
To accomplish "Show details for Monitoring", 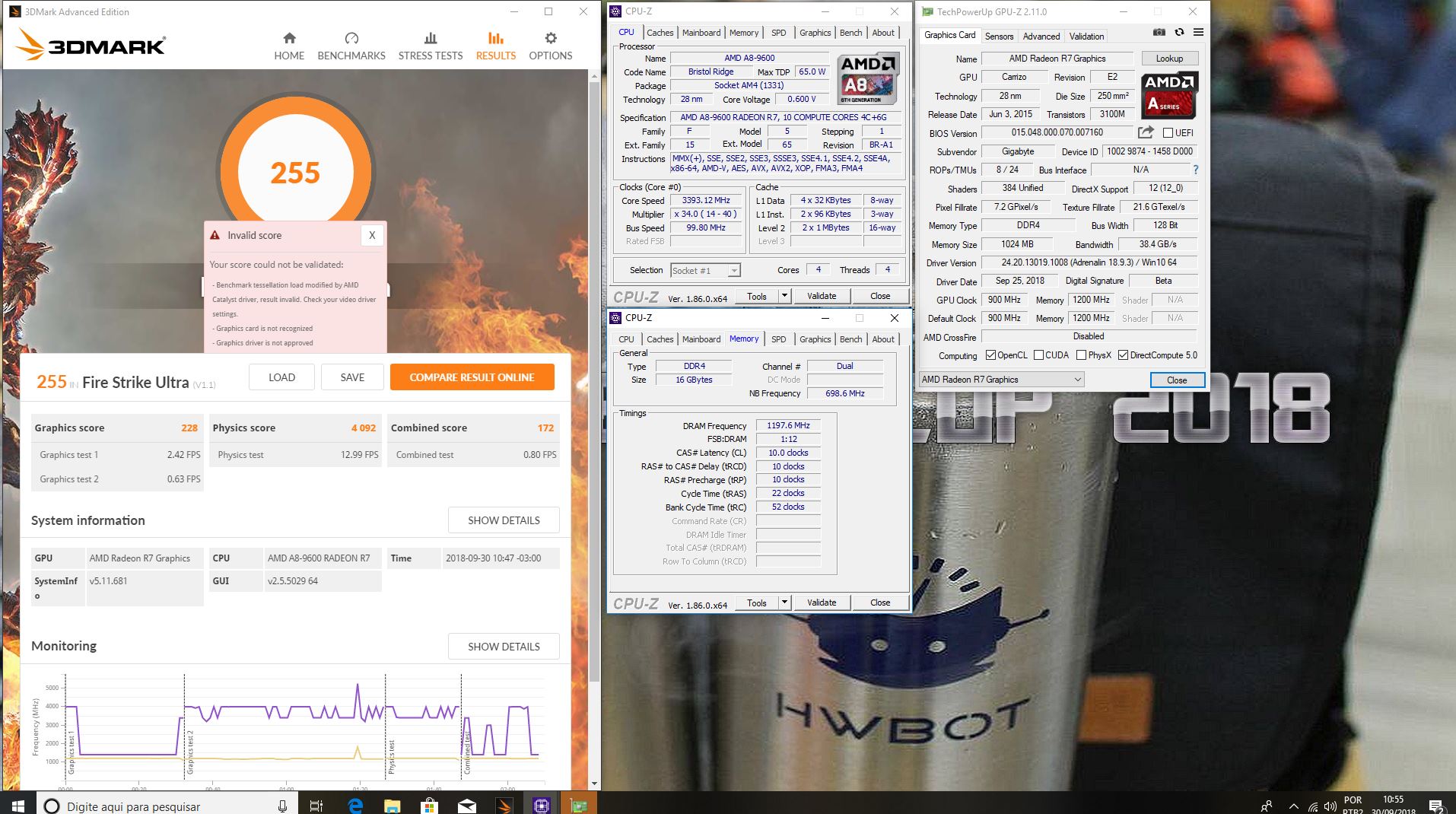I will [504, 647].
